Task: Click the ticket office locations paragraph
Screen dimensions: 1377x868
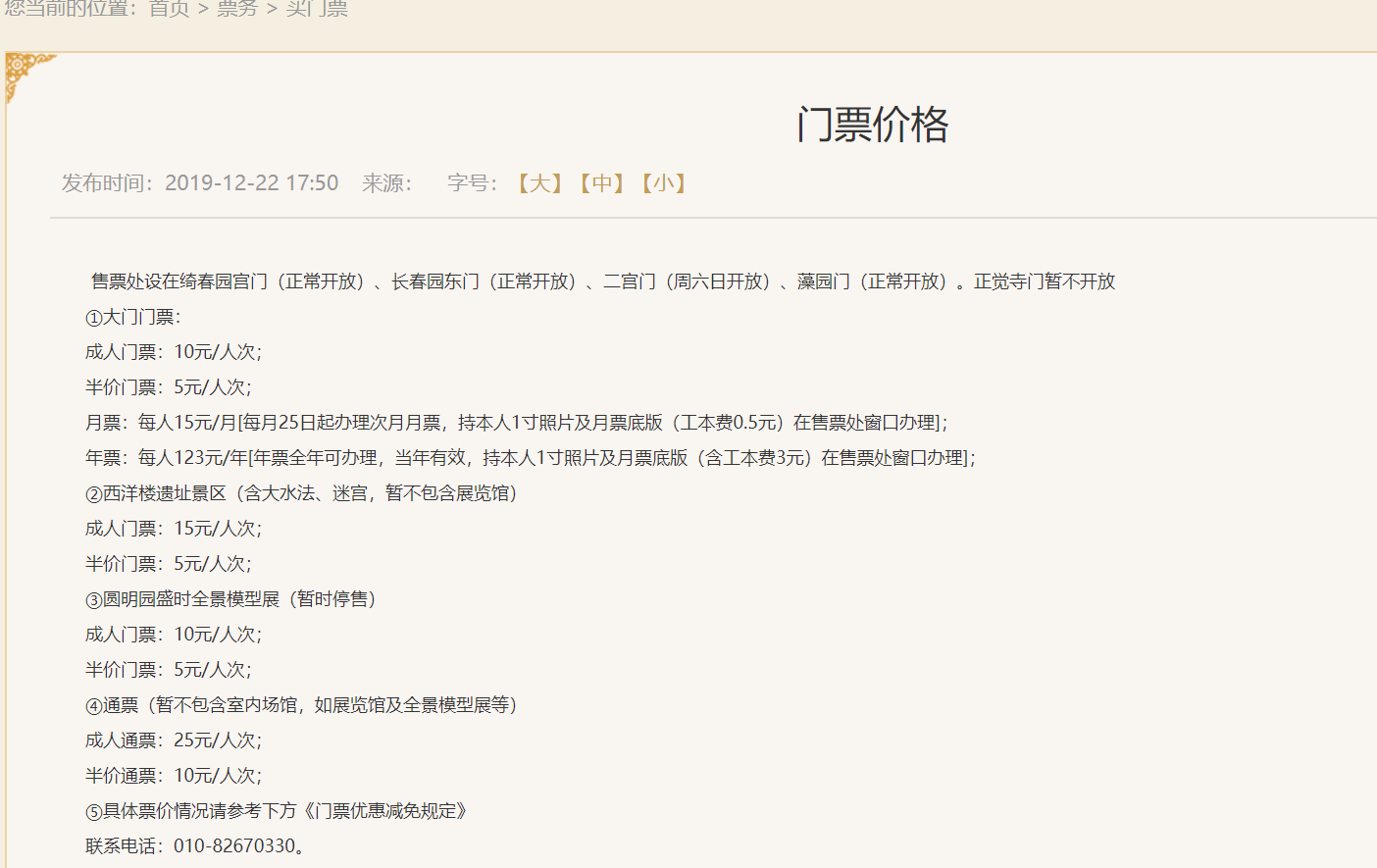Action: (x=602, y=281)
